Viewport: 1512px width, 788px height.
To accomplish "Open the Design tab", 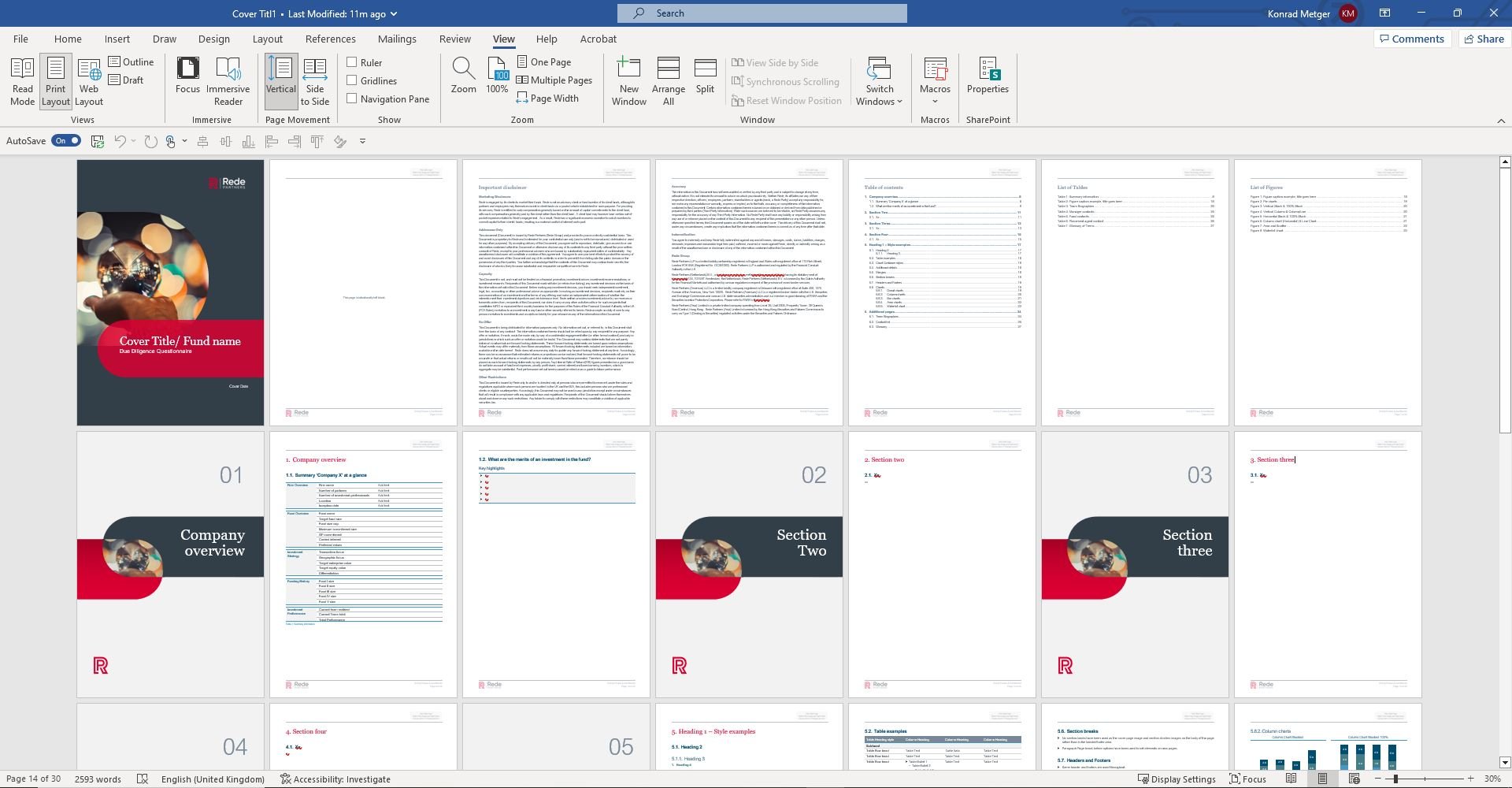I will 213,39.
